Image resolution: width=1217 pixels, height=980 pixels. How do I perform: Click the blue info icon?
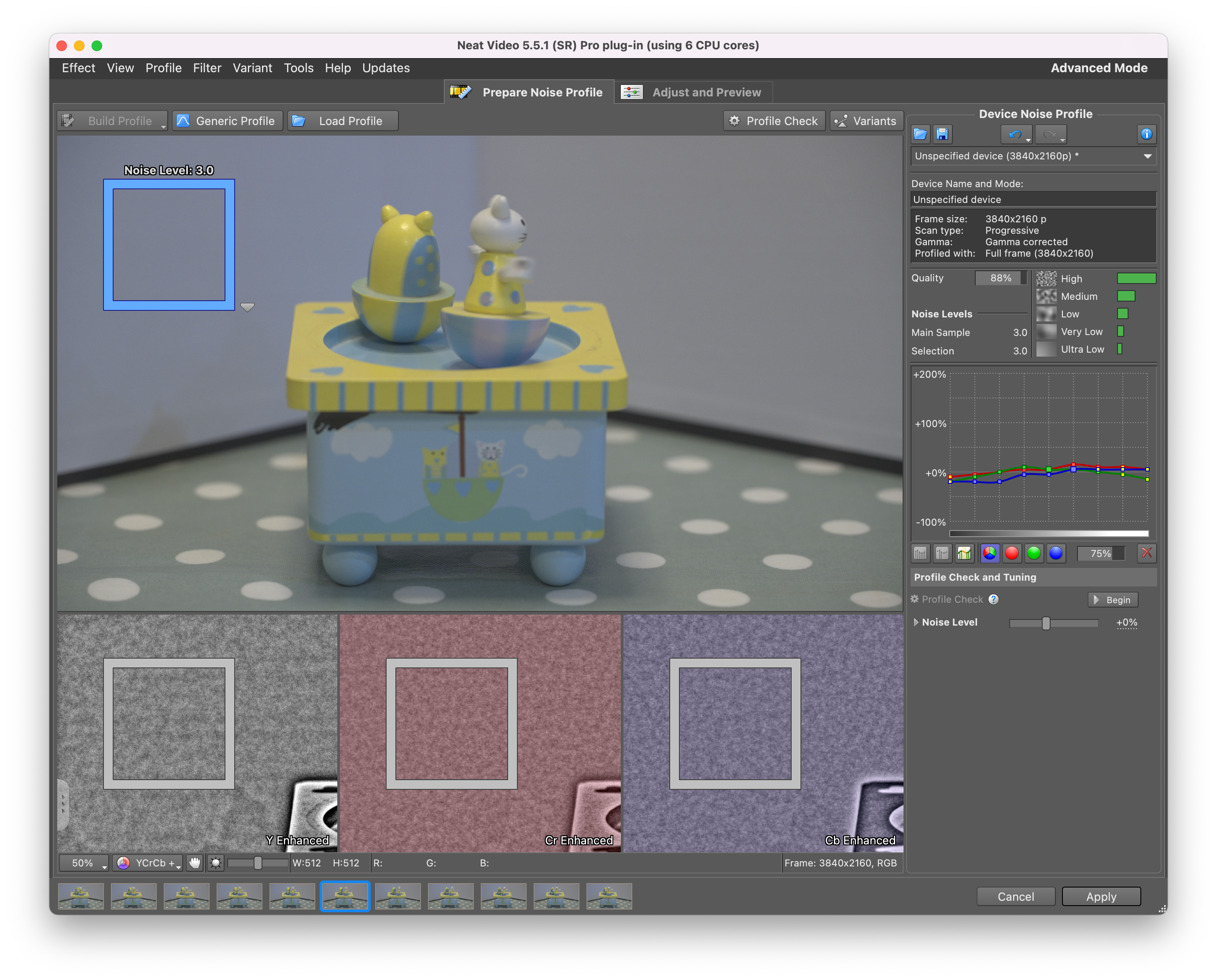1146,134
